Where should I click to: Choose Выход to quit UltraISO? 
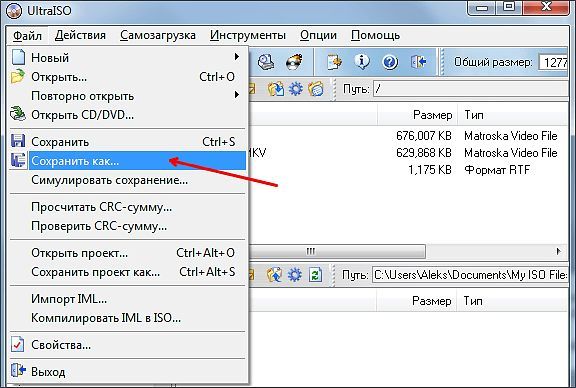[x=127, y=371]
